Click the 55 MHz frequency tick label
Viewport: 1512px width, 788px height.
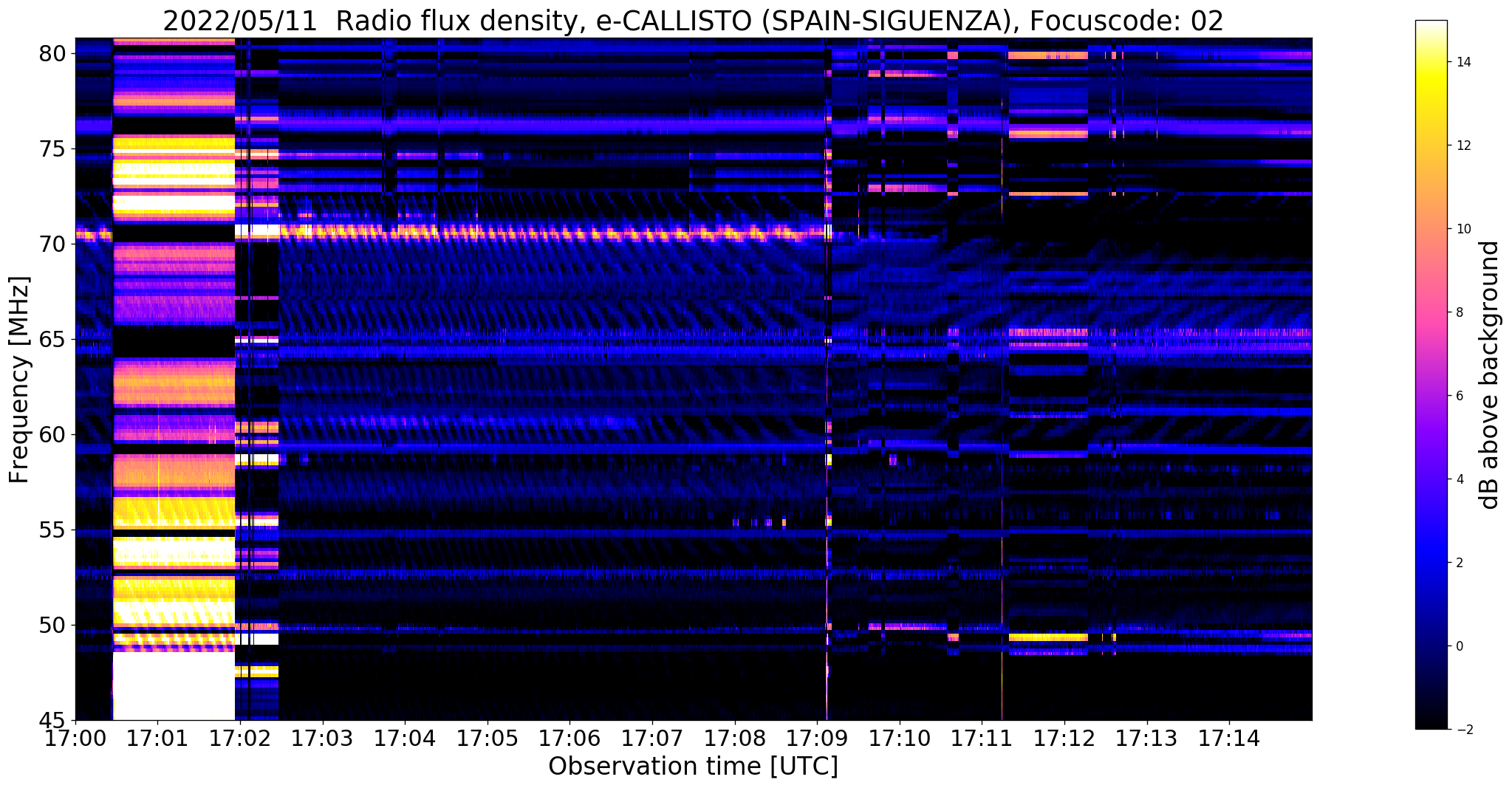point(54,530)
